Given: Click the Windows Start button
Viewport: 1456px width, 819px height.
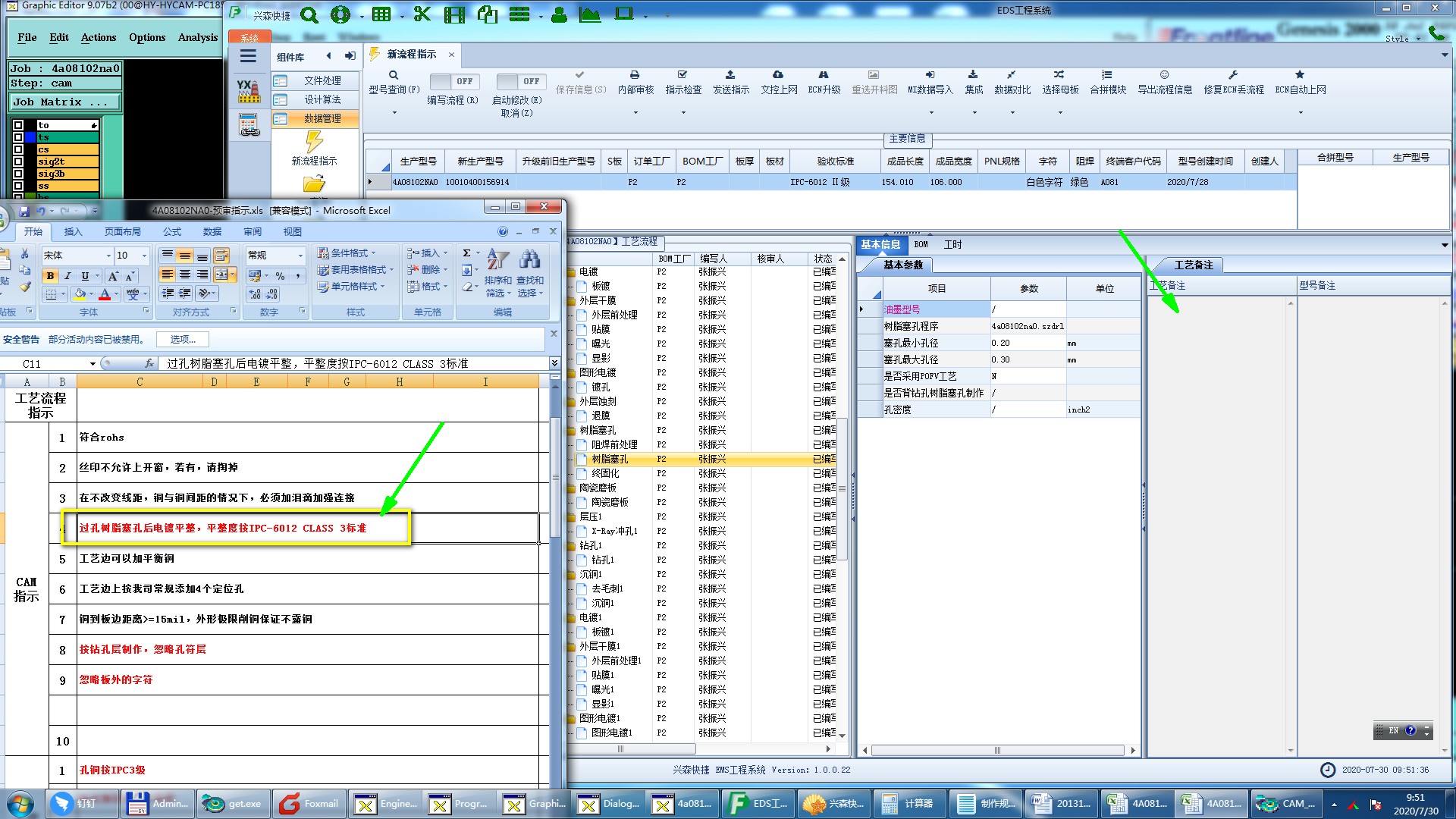Looking at the screenshot, I should click(20, 804).
